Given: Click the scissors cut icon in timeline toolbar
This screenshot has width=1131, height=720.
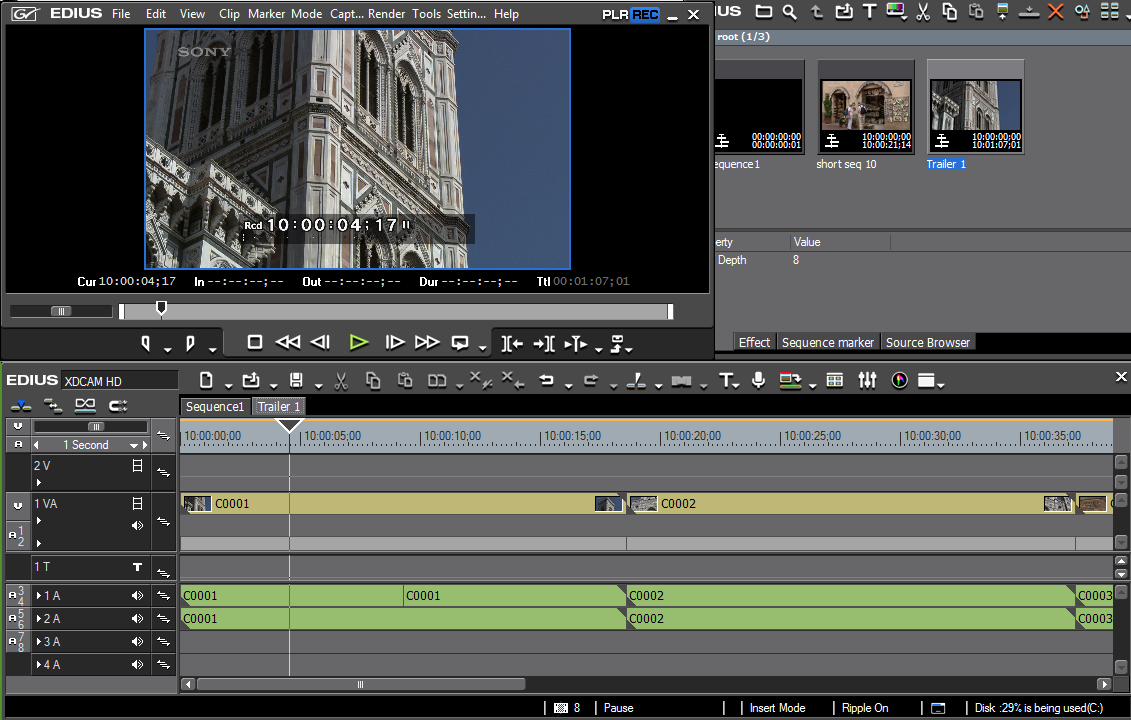Looking at the screenshot, I should (x=341, y=380).
